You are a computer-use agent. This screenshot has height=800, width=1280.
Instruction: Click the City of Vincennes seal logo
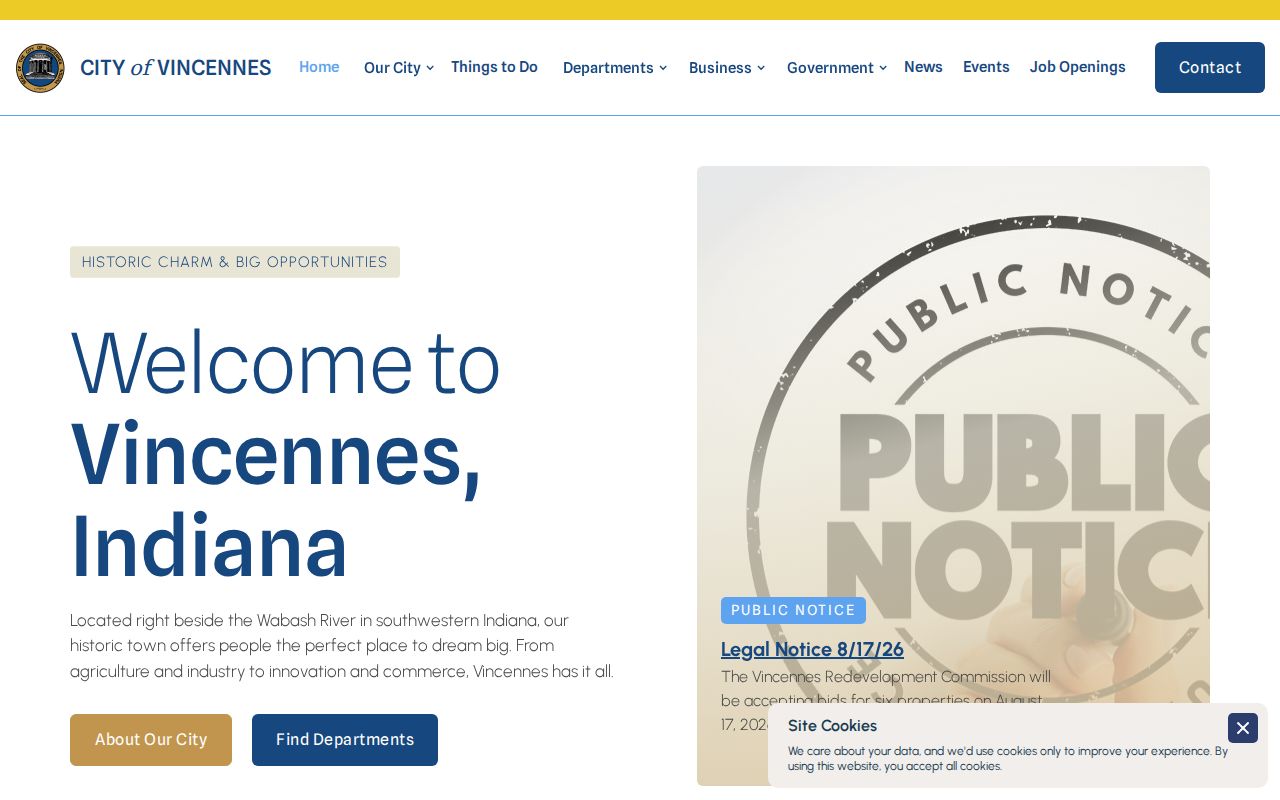[x=40, y=68]
